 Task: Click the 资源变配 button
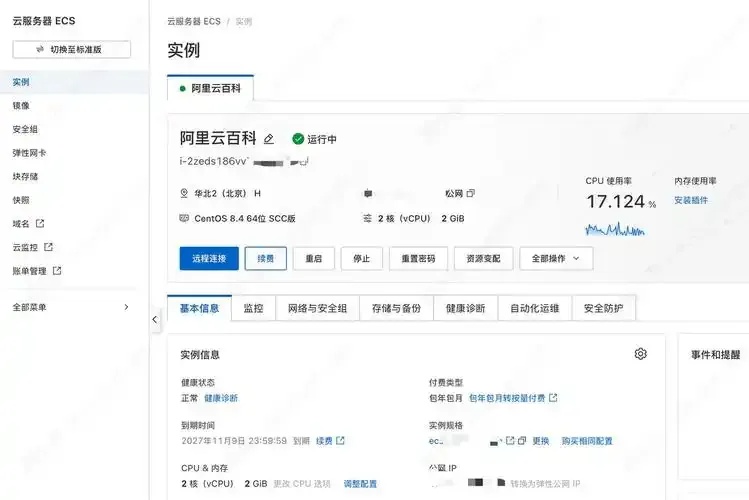click(x=483, y=258)
